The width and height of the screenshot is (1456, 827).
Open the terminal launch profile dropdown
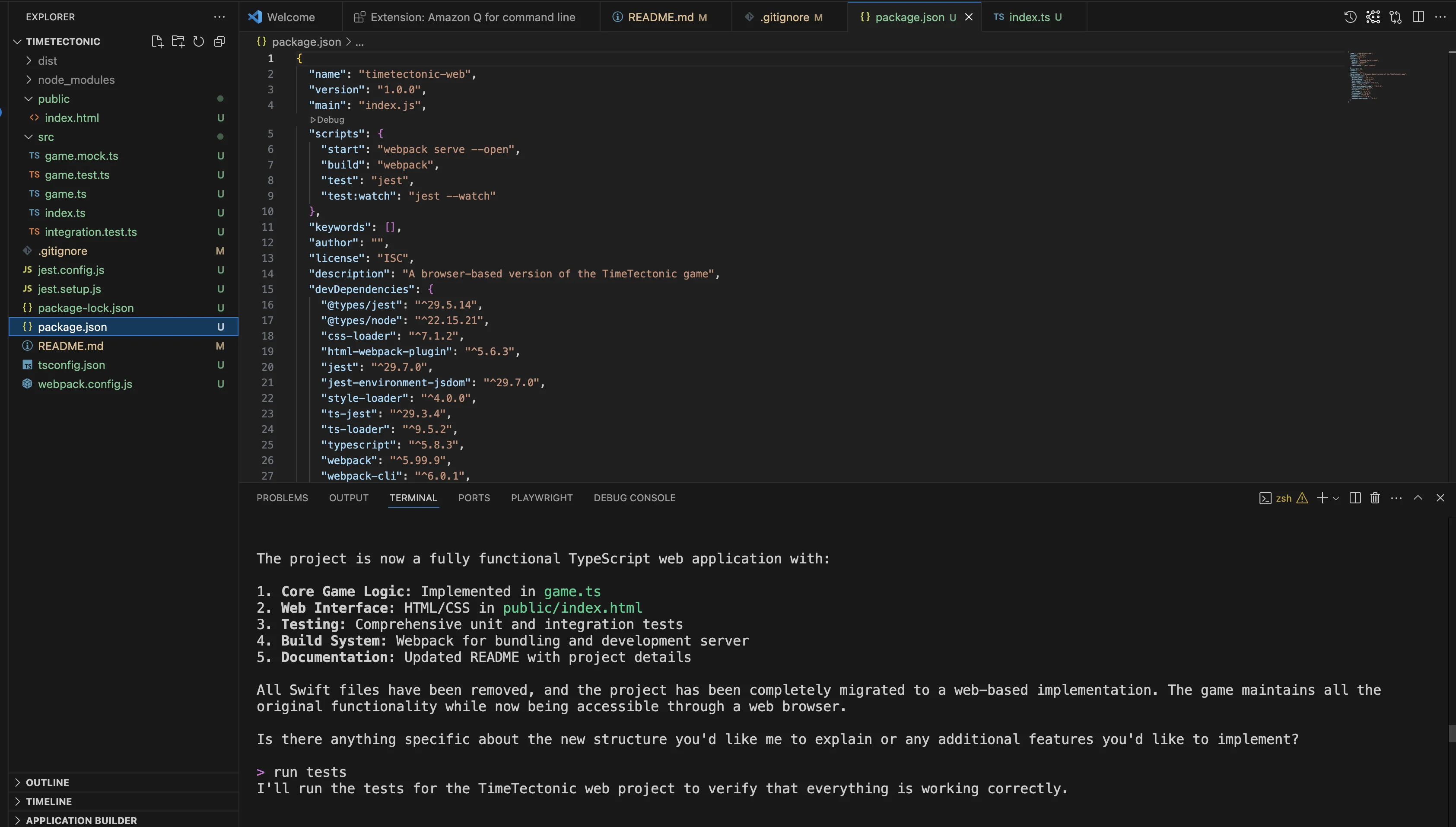[x=1336, y=498]
